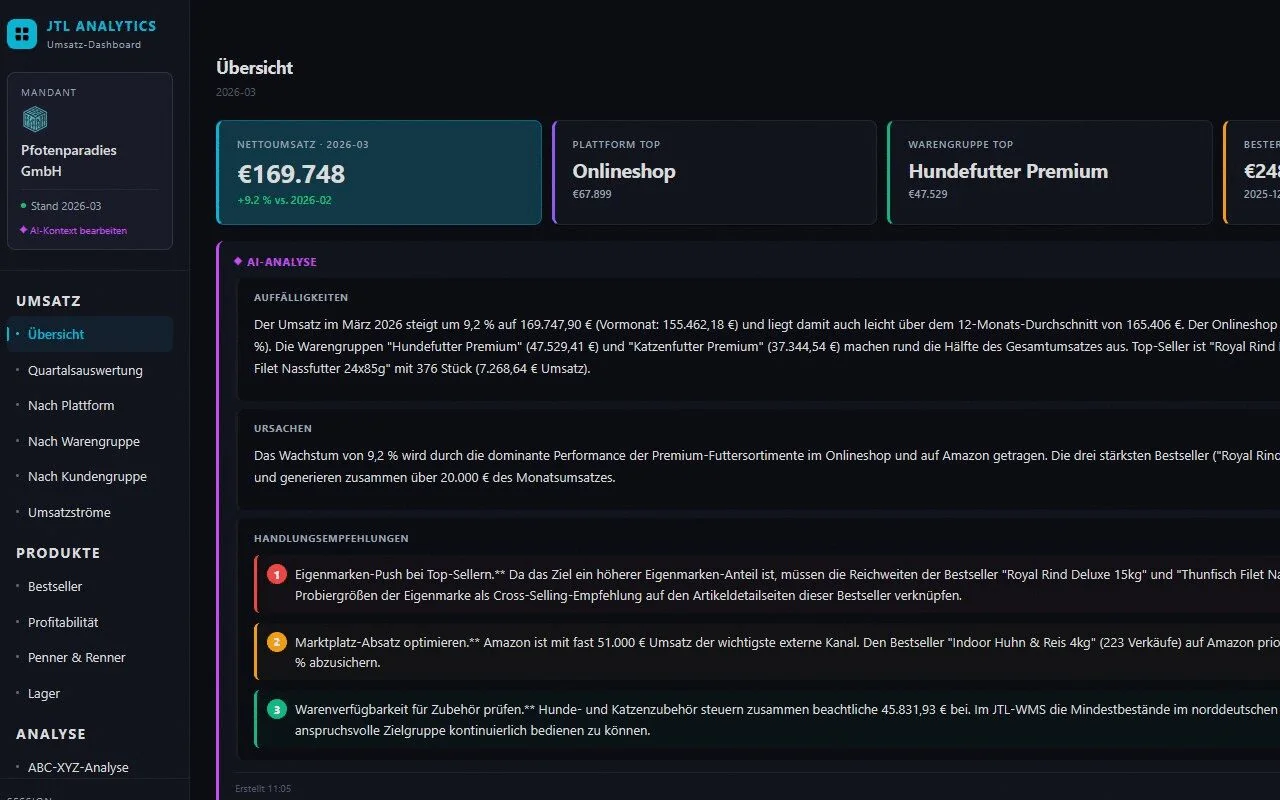Click the red badge 1 on the Eigenmarken recommendation
Screen dimensions: 1280x800
277,574
